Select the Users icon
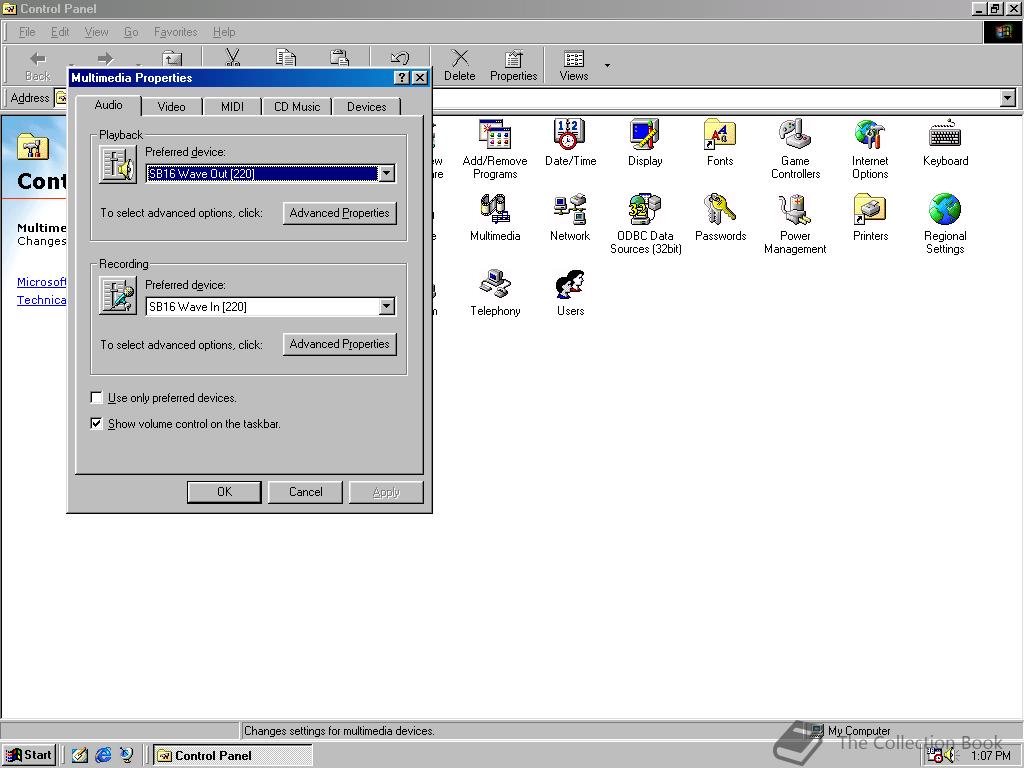 click(x=570, y=293)
